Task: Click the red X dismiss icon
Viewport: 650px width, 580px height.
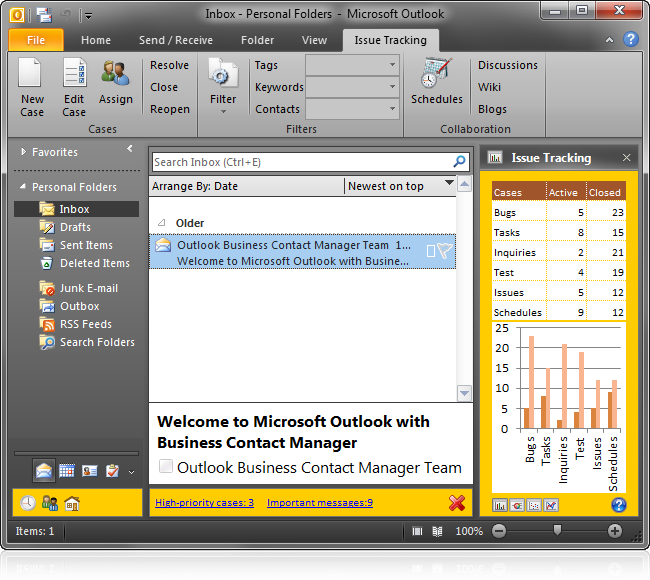Action: pyautogui.click(x=457, y=503)
